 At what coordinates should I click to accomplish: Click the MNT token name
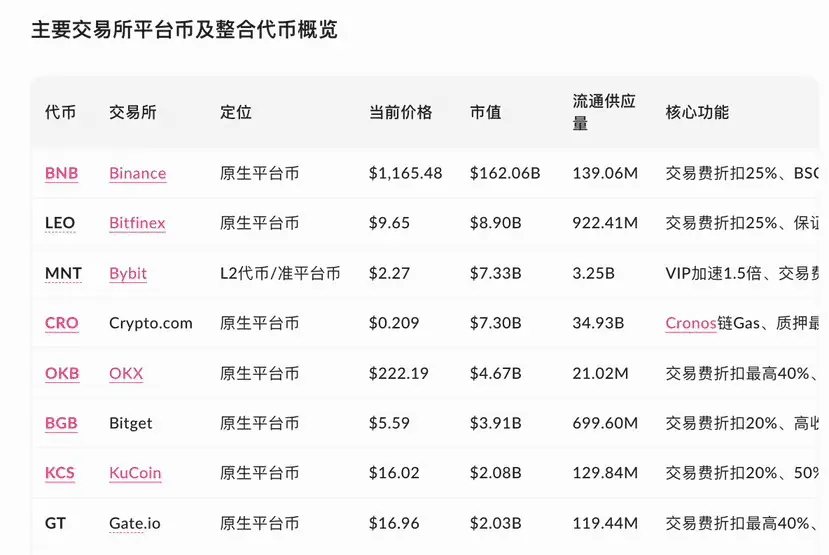[63, 273]
